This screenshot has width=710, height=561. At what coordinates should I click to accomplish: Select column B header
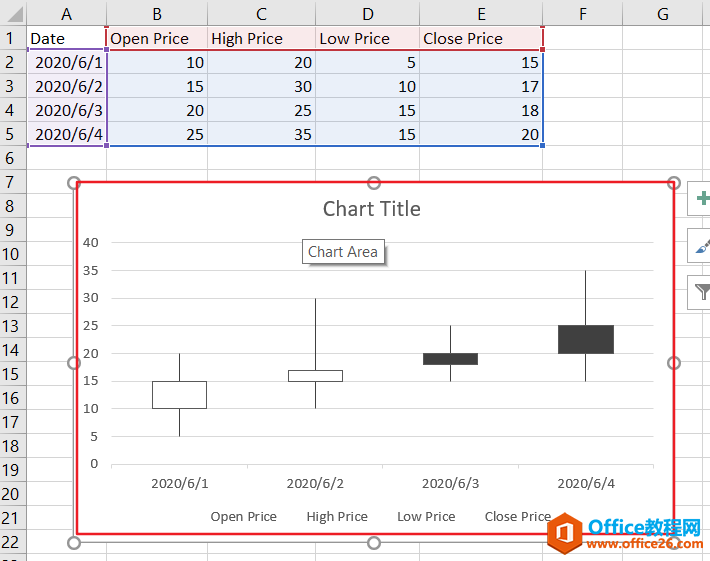pos(157,14)
